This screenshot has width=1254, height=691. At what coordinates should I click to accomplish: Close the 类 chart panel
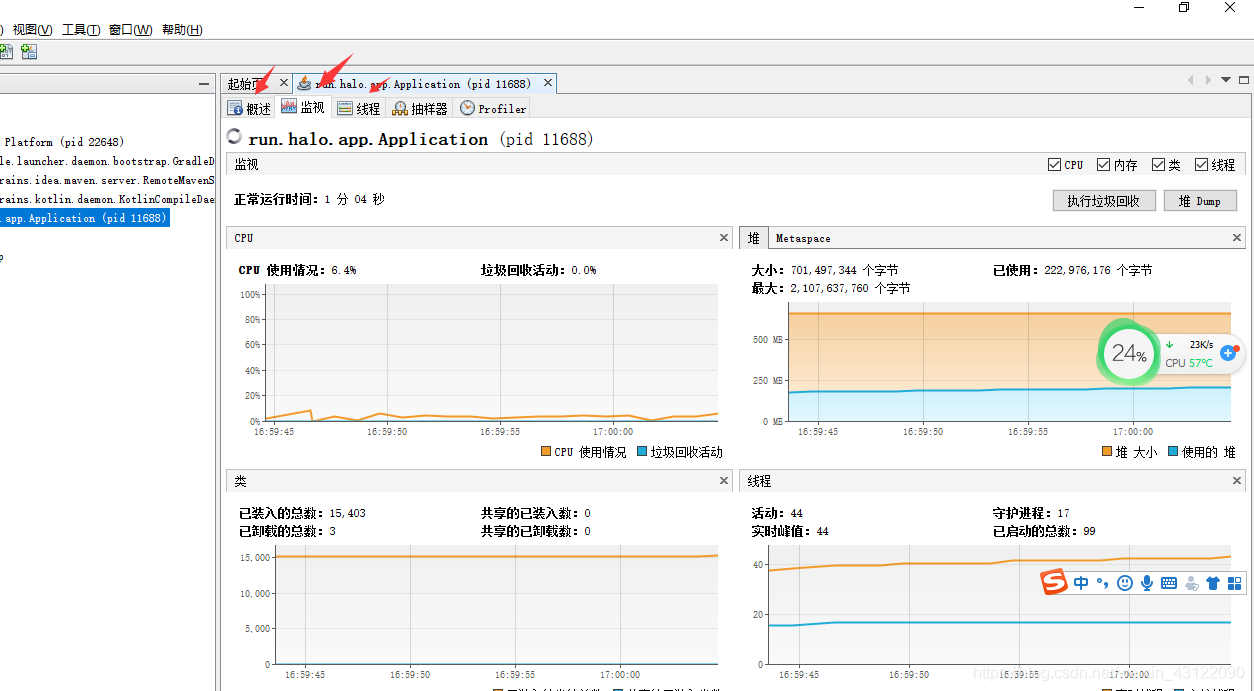point(724,481)
